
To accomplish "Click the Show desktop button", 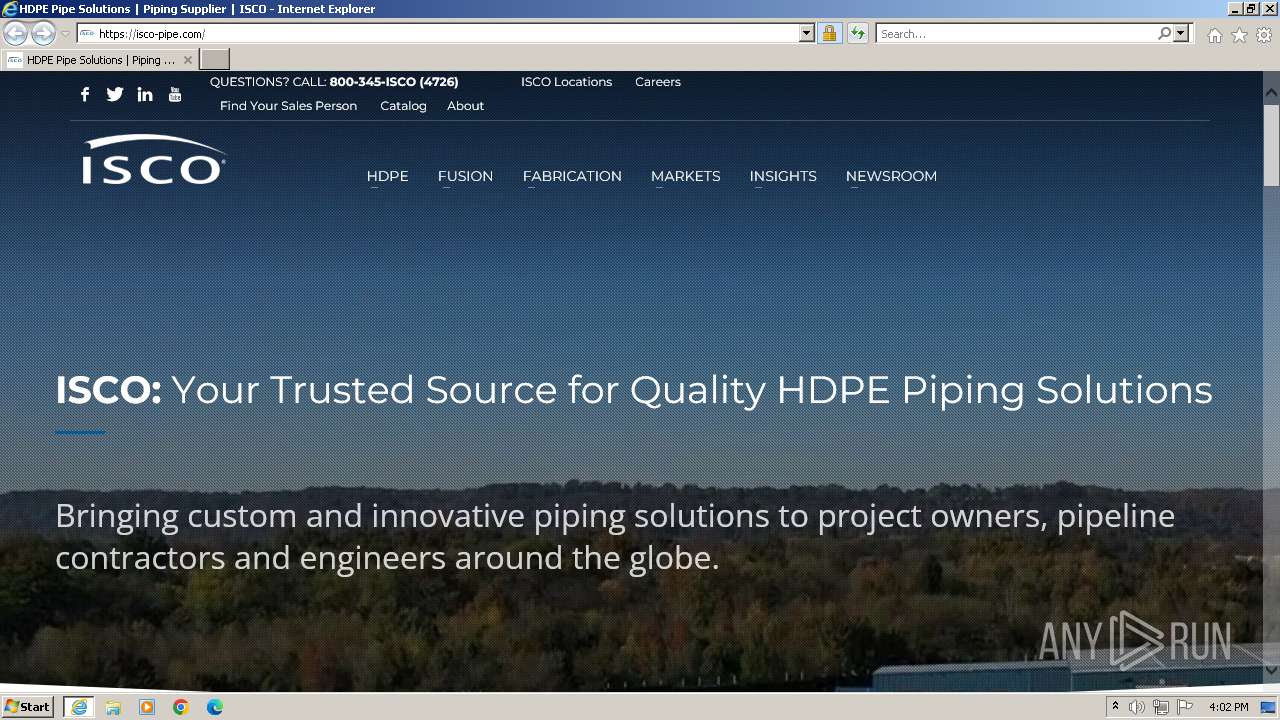I will click(x=1269, y=707).
